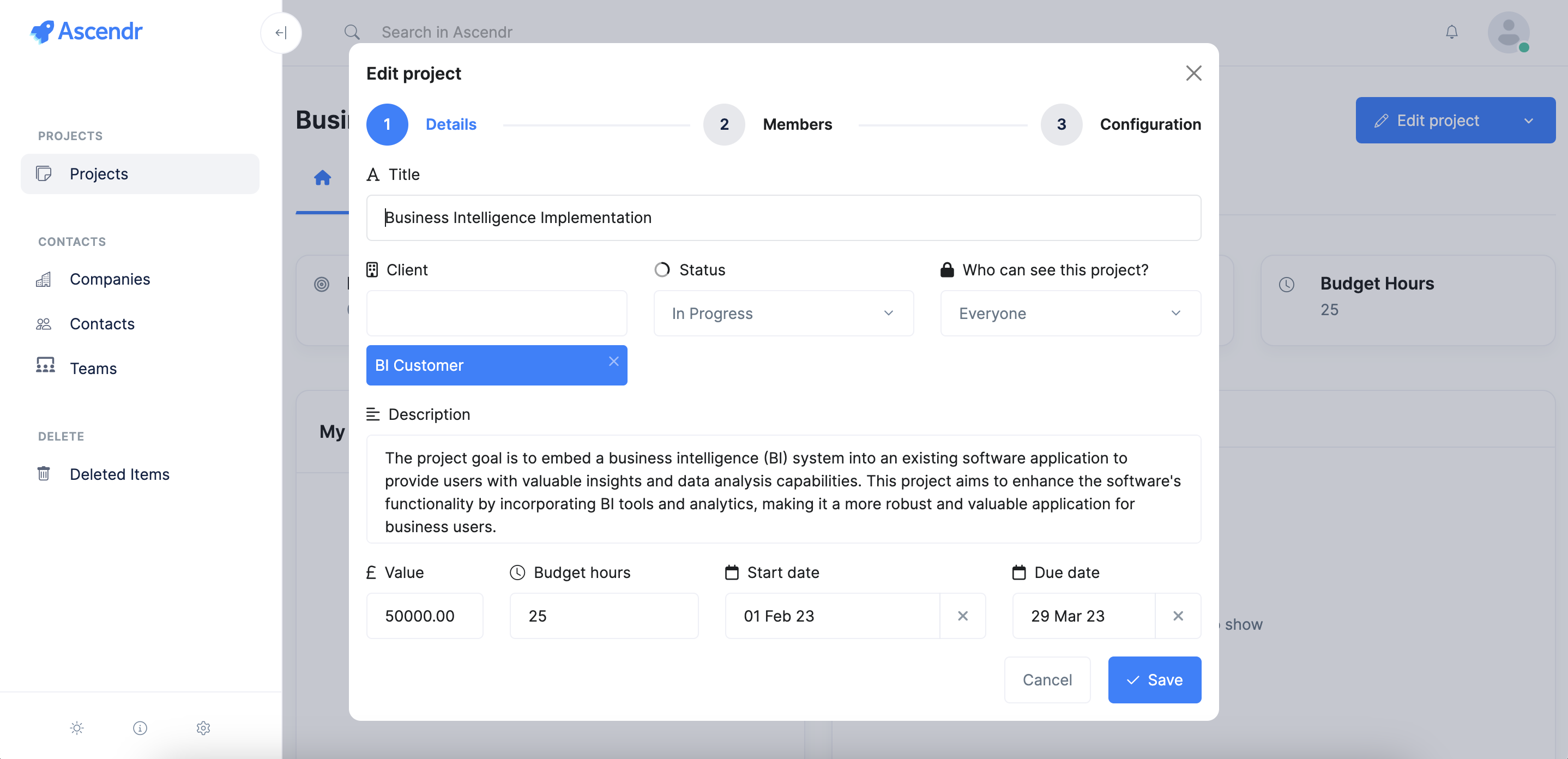
Task: Expand the Edit project button chevron
Action: click(x=1528, y=121)
